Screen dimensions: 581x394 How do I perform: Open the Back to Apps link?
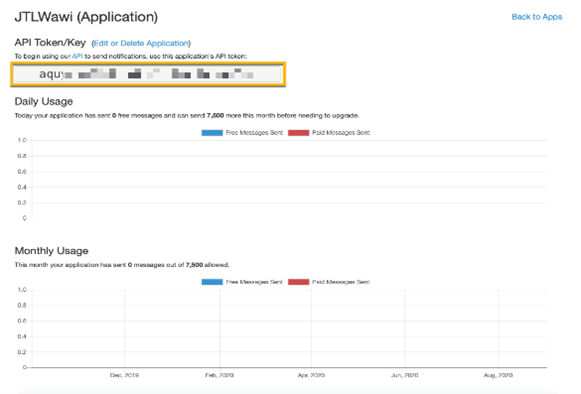537,17
